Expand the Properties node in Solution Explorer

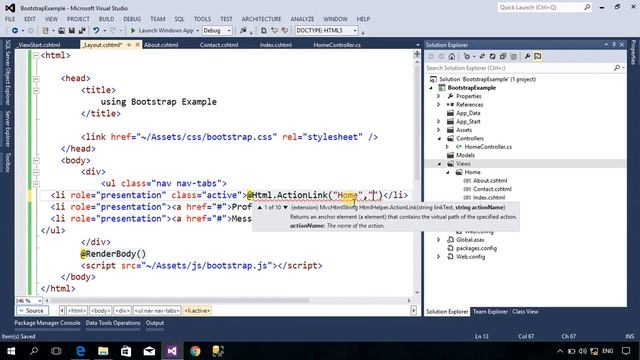(x=439, y=96)
